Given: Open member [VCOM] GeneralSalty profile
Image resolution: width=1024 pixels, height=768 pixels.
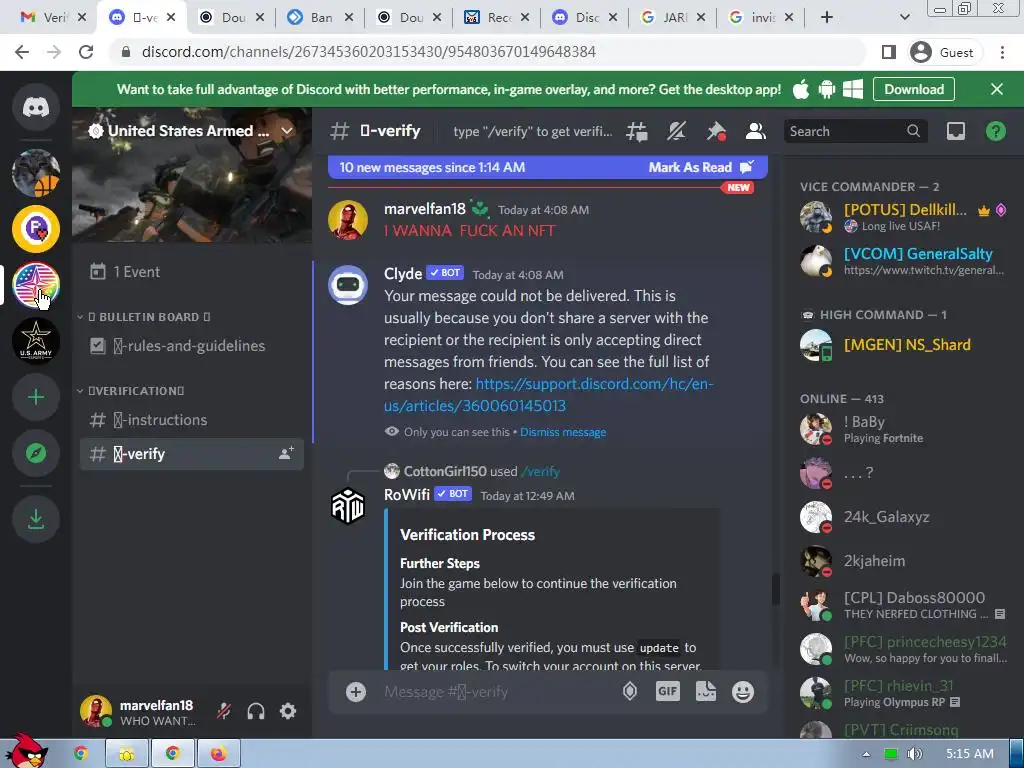Looking at the screenshot, I should click(x=904, y=261).
